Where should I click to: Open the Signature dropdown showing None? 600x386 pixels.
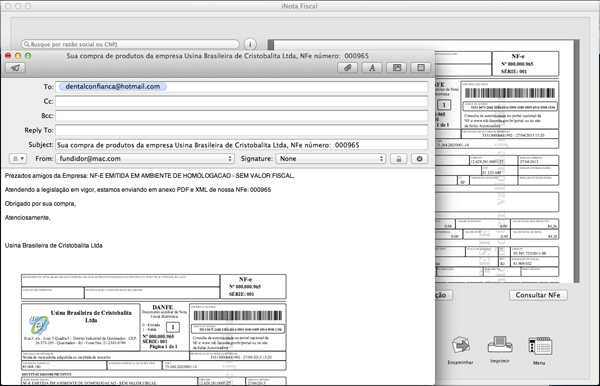coord(331,159)
